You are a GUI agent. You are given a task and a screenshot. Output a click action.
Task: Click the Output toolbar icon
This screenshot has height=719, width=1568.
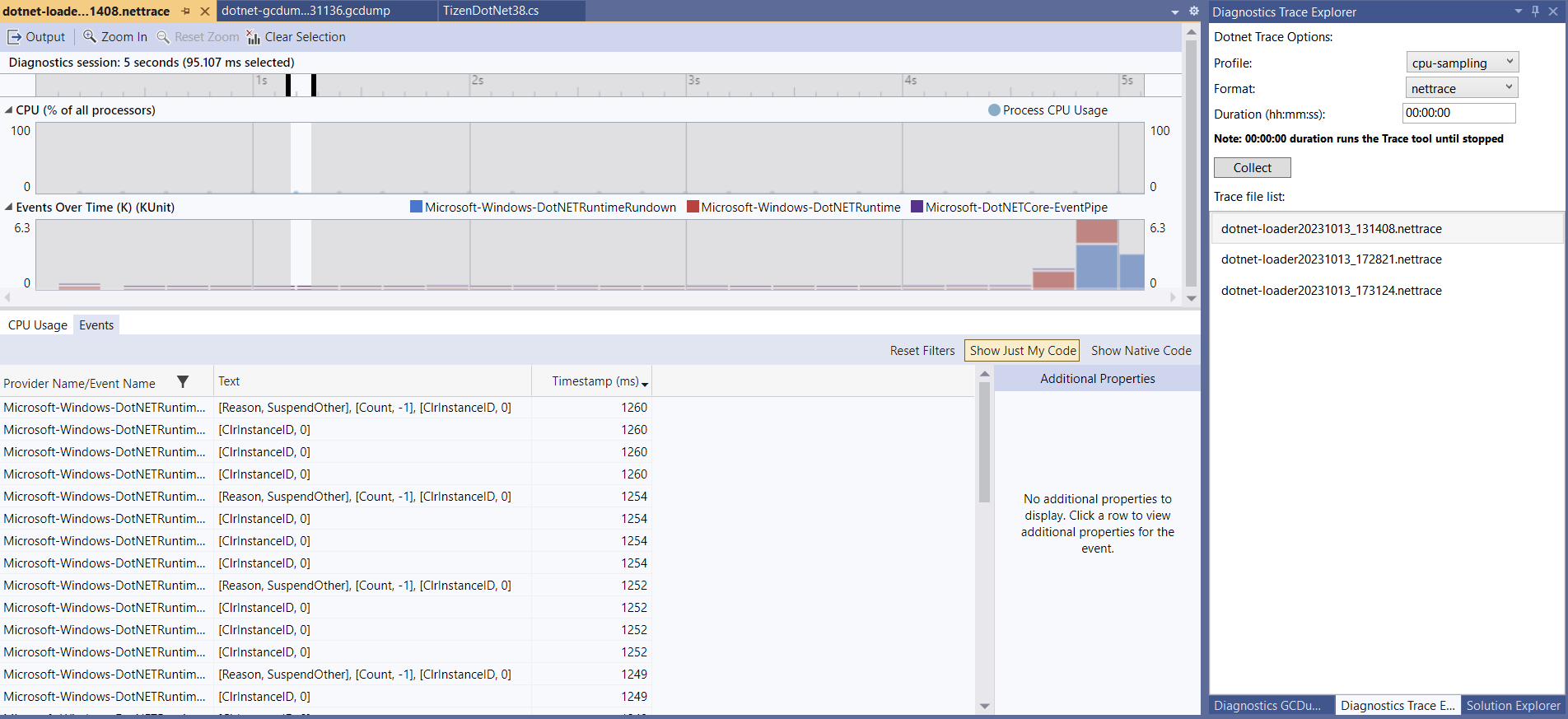tap(15, 37)
